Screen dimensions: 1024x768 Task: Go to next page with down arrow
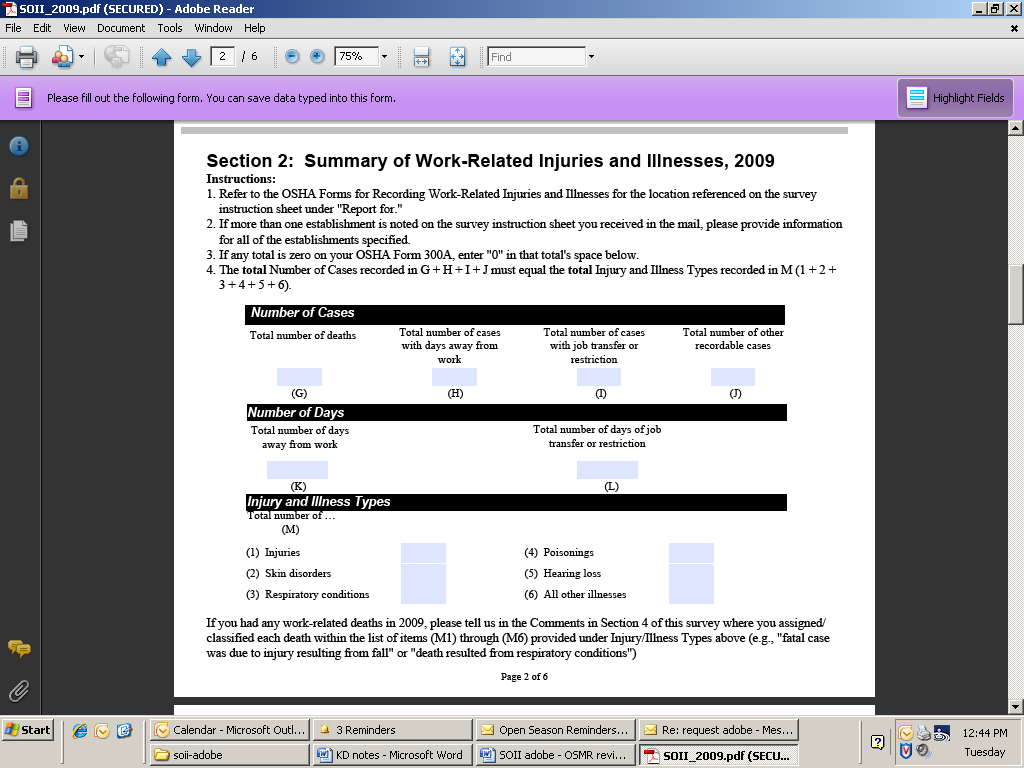point(191,57)
